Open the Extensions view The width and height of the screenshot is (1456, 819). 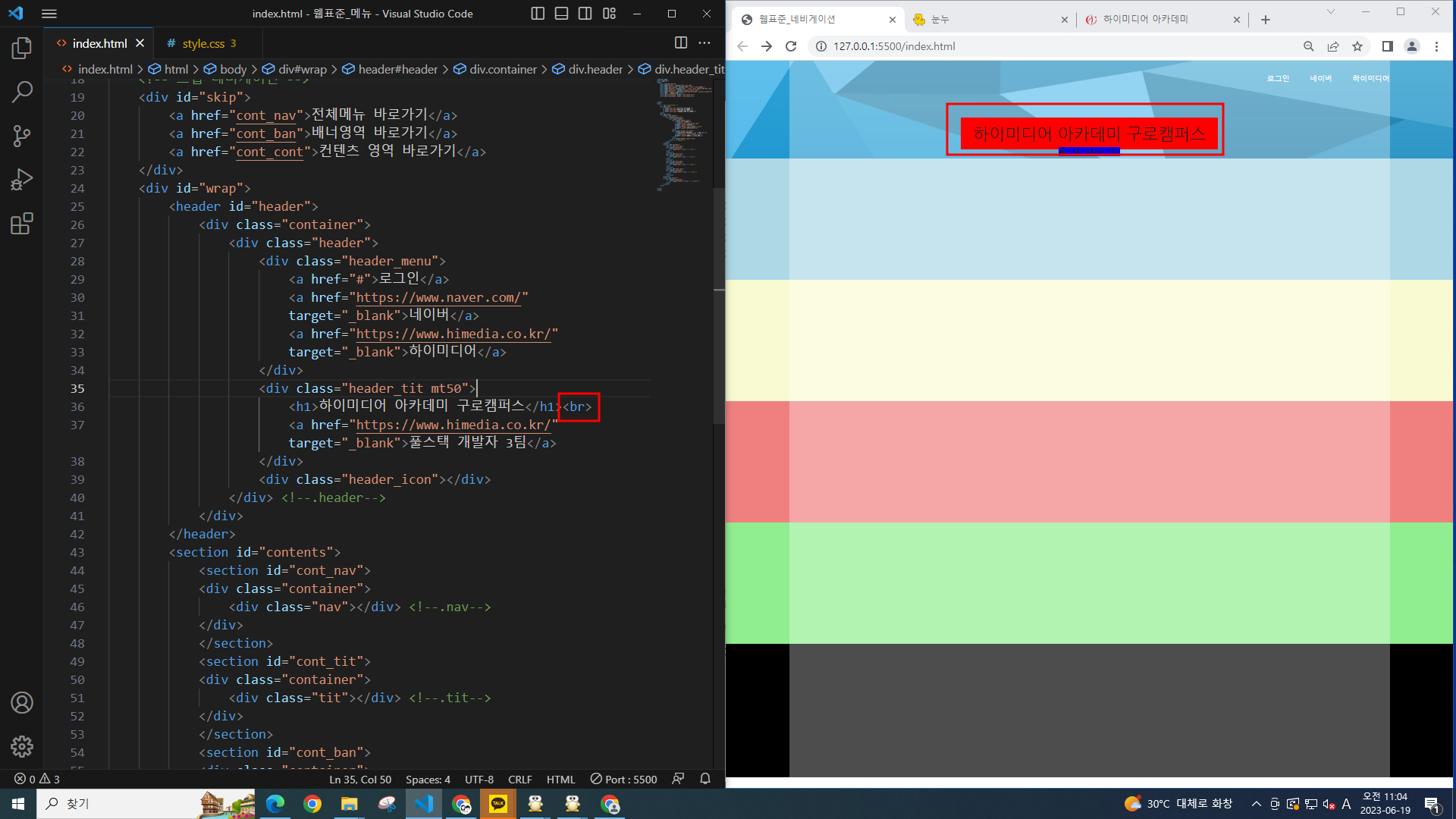[x=22, y=224]
